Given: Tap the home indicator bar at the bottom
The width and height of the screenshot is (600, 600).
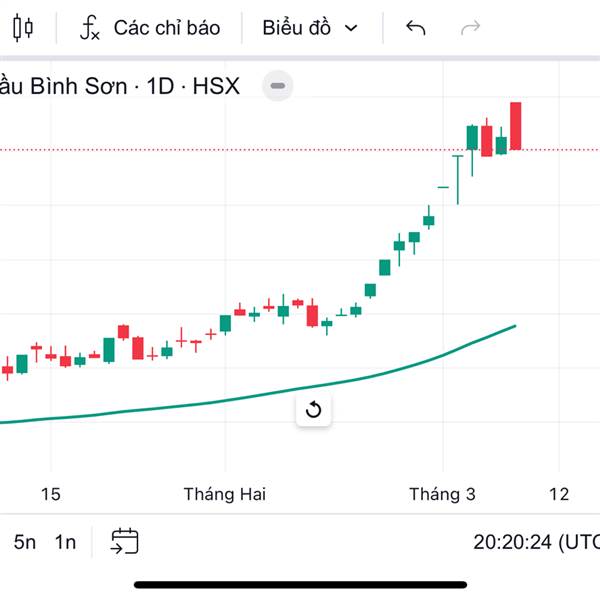Looking at the screenshot, I should 300,584.
